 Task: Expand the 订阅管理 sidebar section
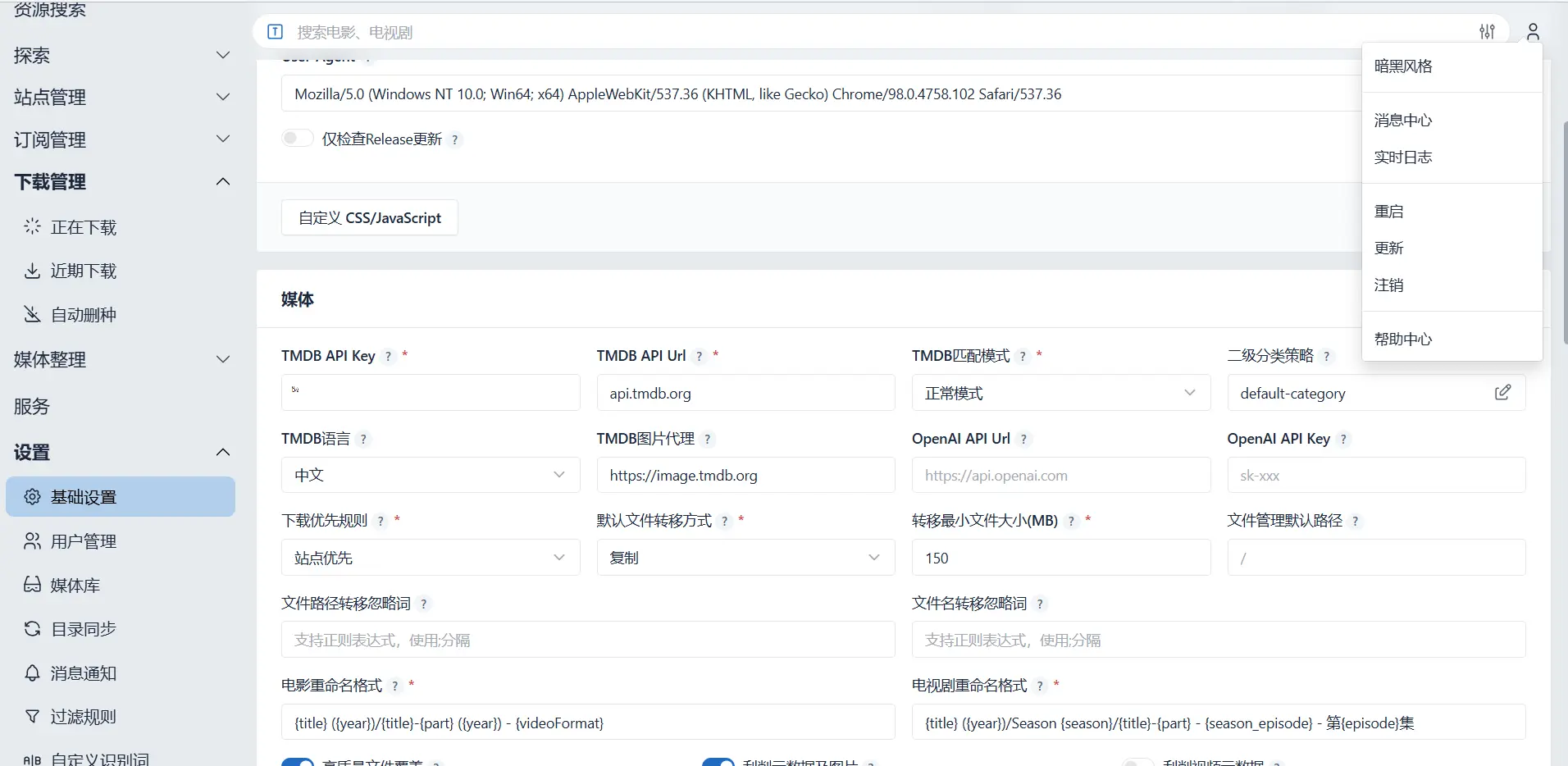[223, 139]
